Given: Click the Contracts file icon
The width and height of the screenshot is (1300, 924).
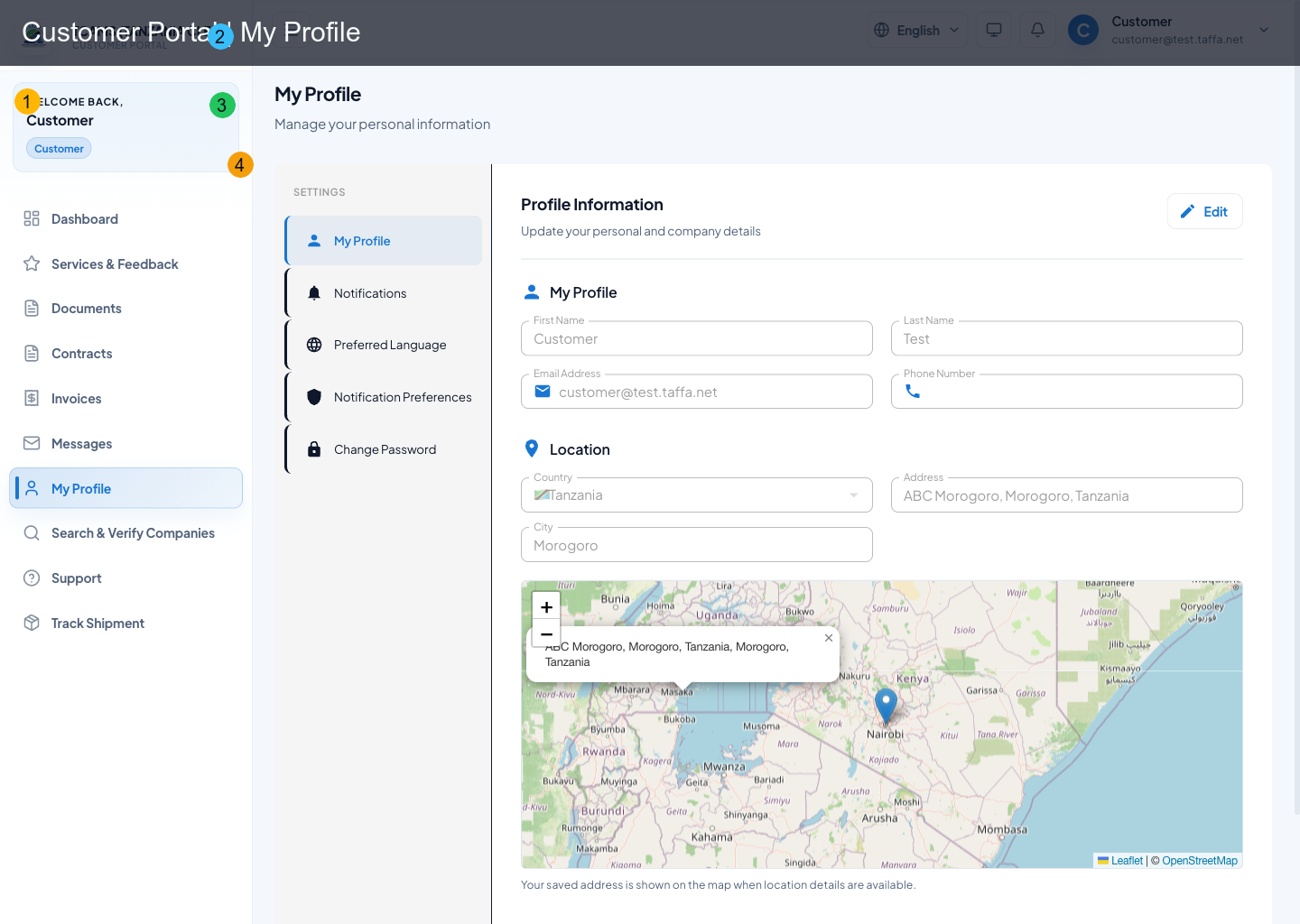Looking at the screenshot, I should click(x=32, y=354).
